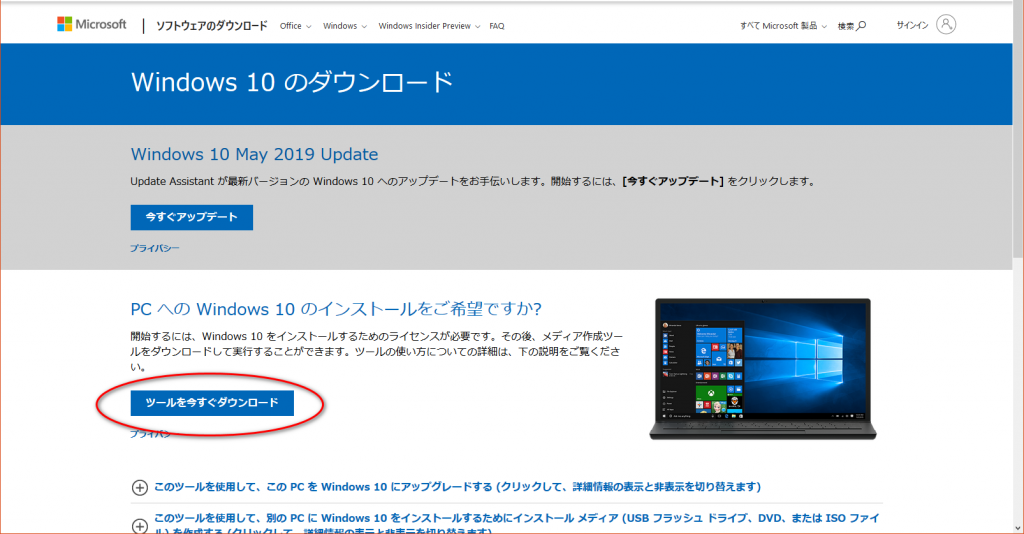The image size is (1024, 534).
Task: Click the Microsoft logo
Action: tap(92, 25)
